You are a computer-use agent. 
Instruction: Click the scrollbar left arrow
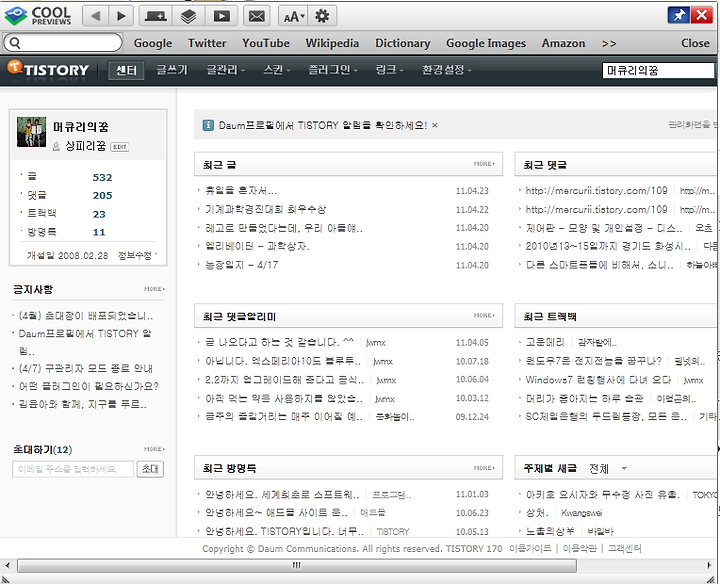pyautogui.click(x=7, y=566)
